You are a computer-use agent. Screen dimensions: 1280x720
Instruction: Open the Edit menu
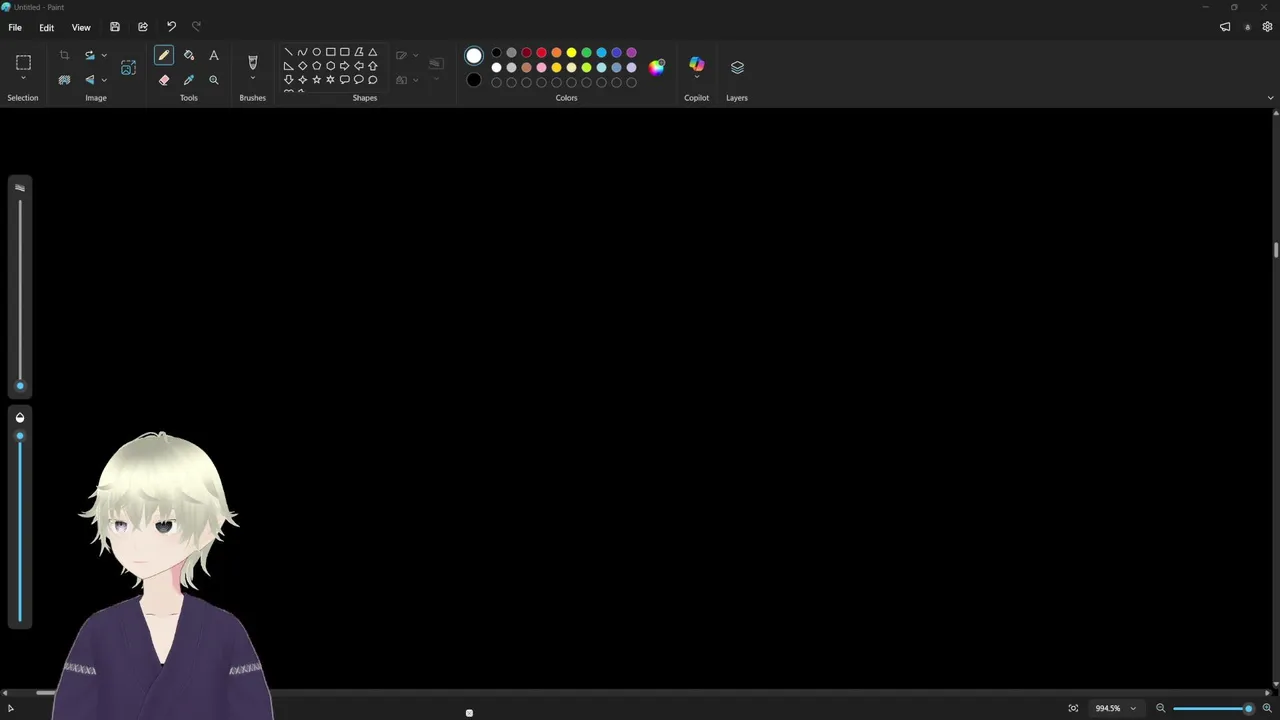tap(46, 27)
